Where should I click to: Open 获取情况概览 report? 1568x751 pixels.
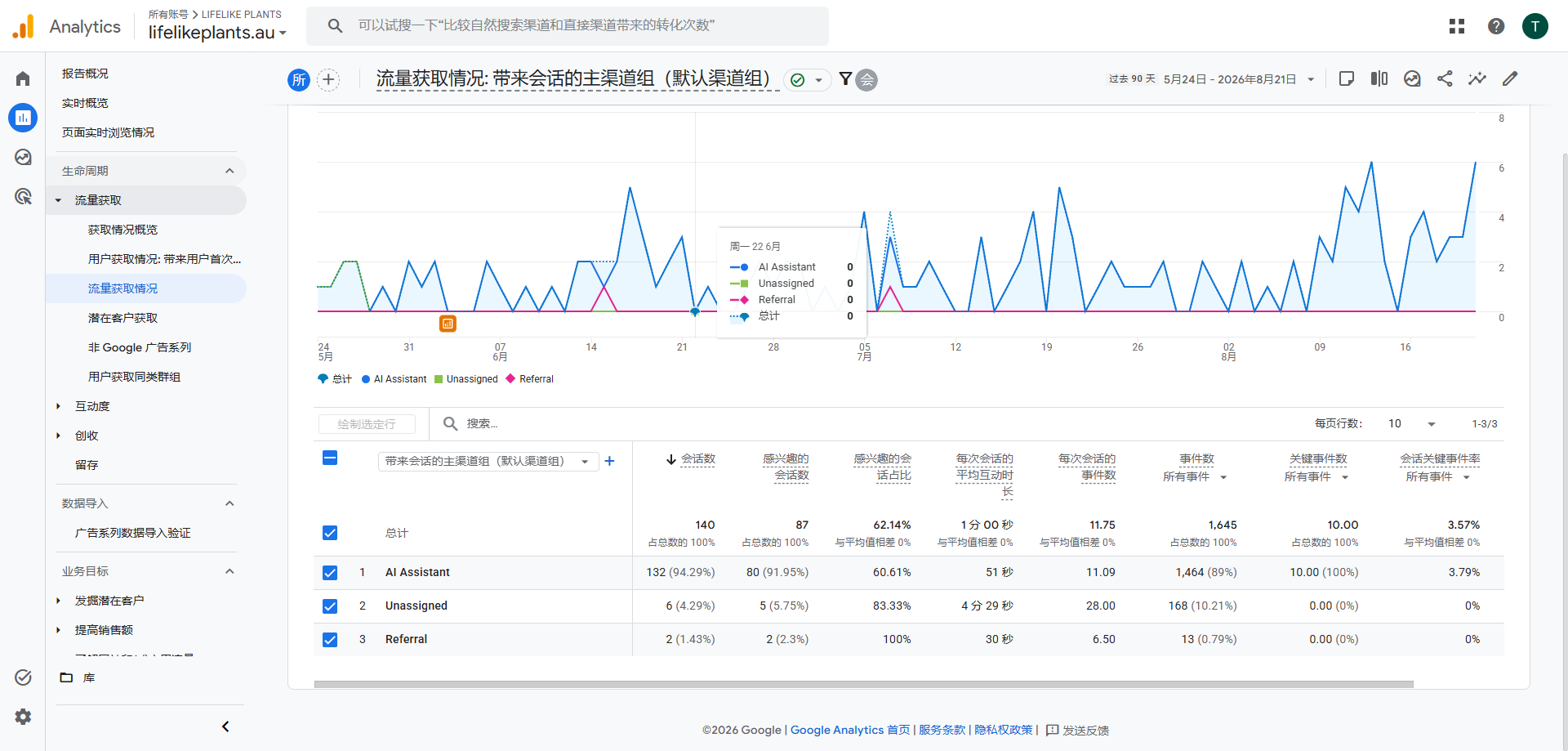[x=122, y=230]
